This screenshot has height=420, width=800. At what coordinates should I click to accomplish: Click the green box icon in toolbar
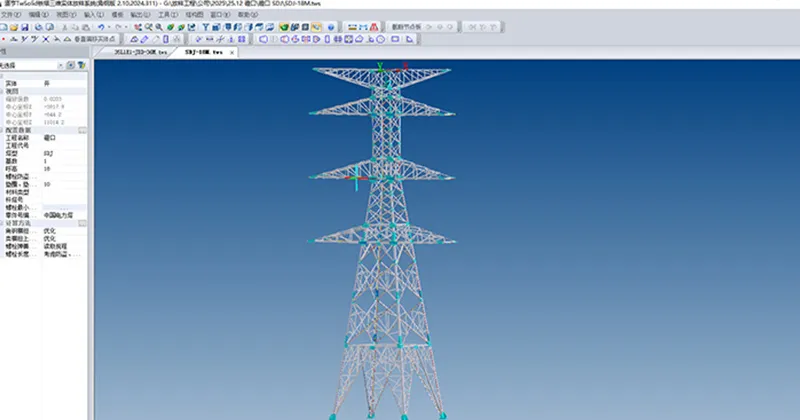tap(284, 27)
